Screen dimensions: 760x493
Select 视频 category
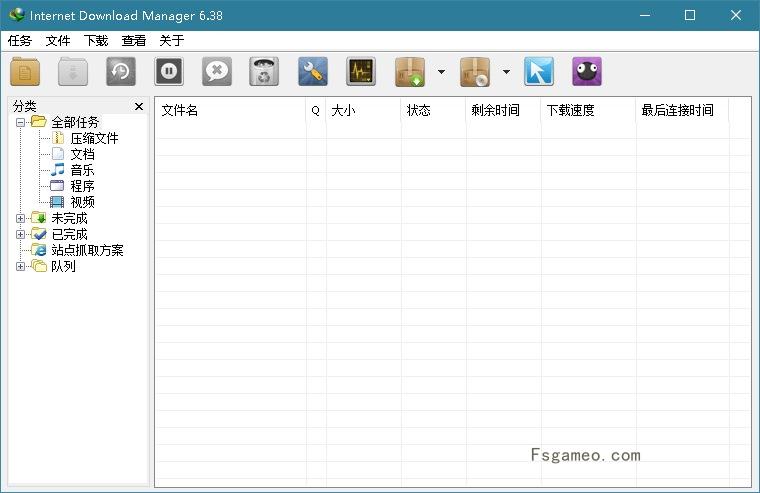coord(82,202)
